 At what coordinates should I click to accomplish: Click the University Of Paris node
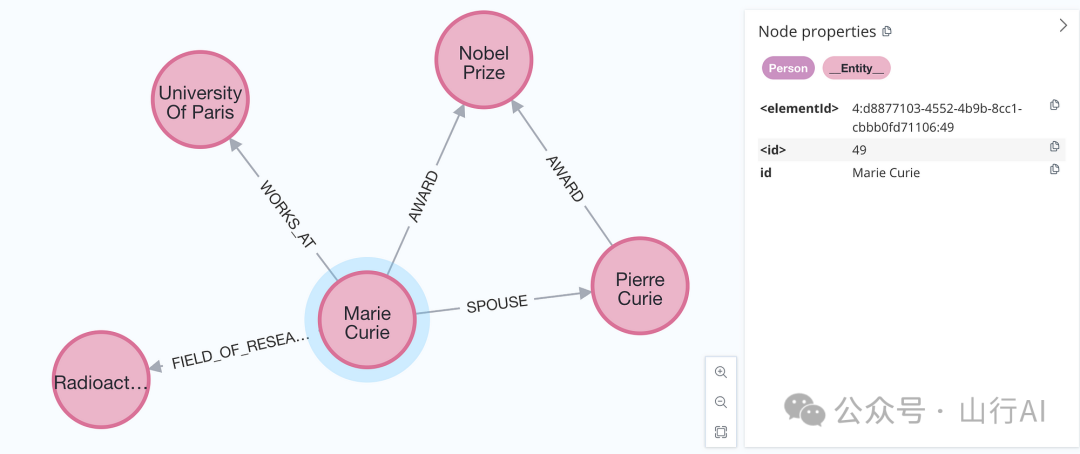click(x=201, y=101)
